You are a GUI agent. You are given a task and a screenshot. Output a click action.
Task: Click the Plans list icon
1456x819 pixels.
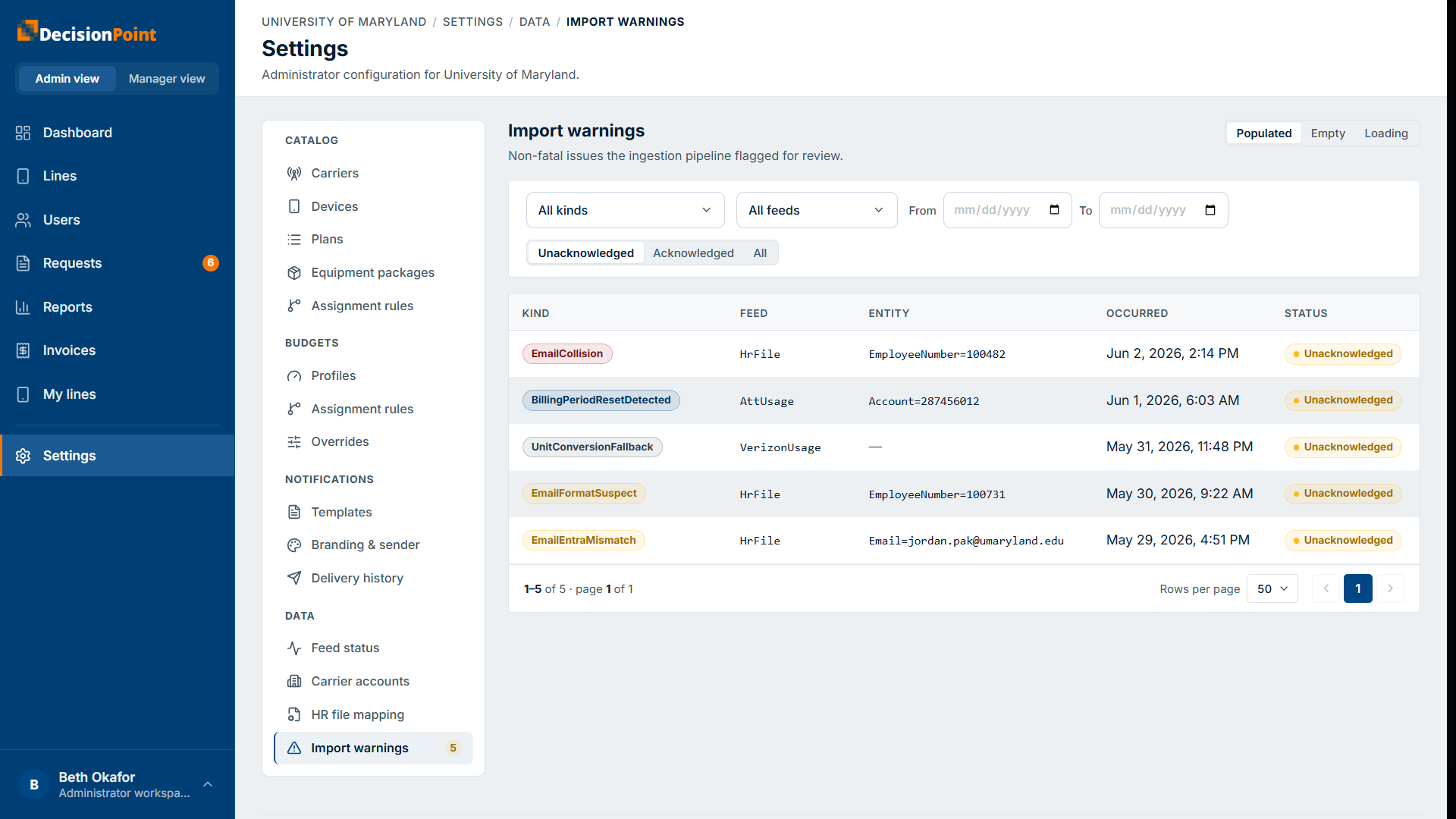pos(294,240)
